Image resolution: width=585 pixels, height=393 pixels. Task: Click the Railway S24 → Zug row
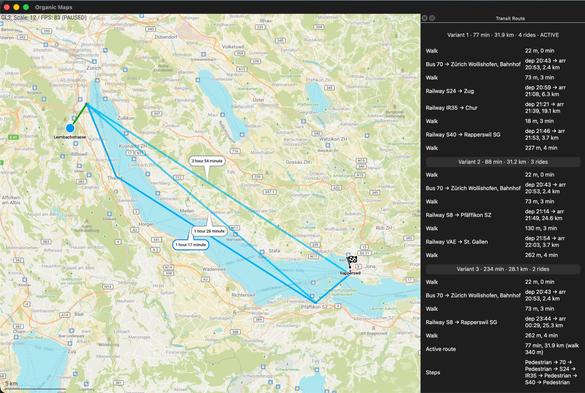(x=503, y=91)
